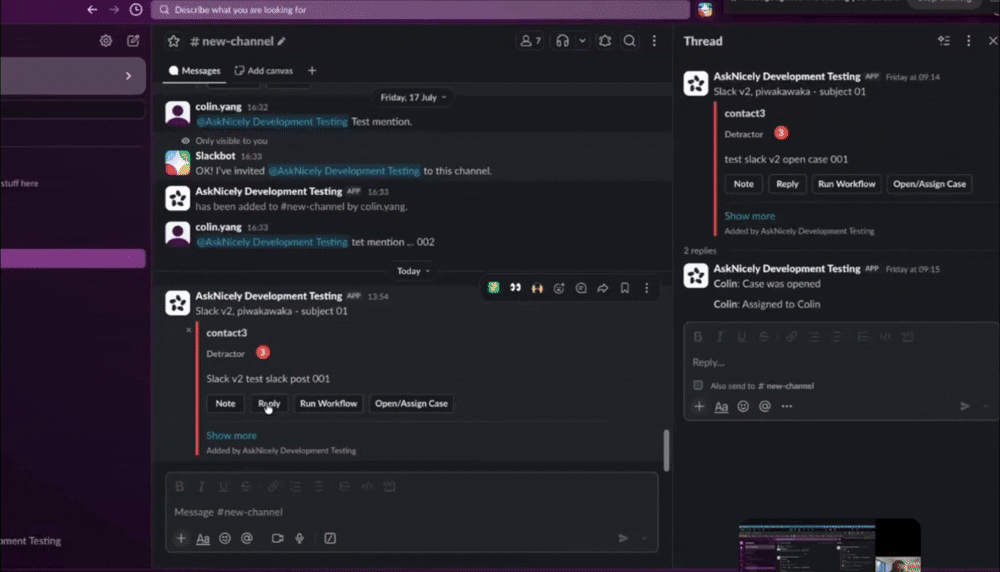Toggle formatting Aa in channel composer
The image size is (1000, 572).
203,539
